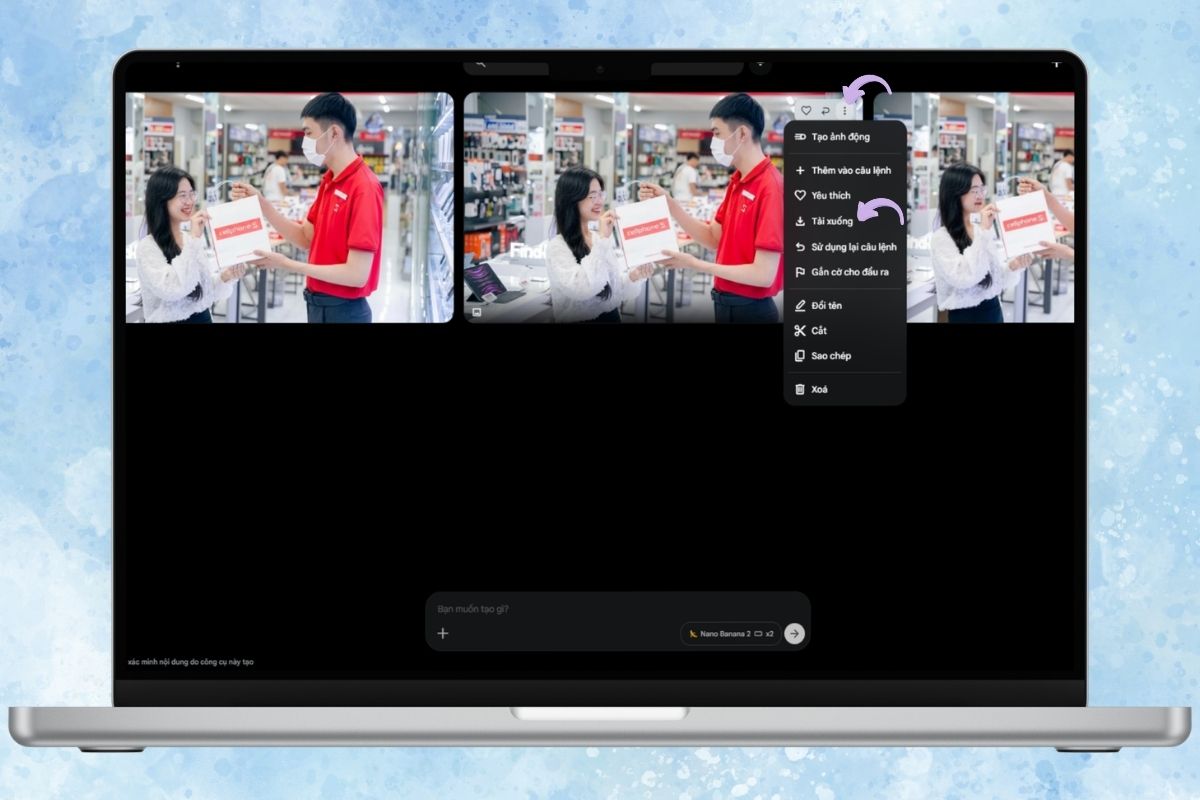Open the three-dot more options button
Viewport: 1200px width, 800px height.
pos(844,110)
